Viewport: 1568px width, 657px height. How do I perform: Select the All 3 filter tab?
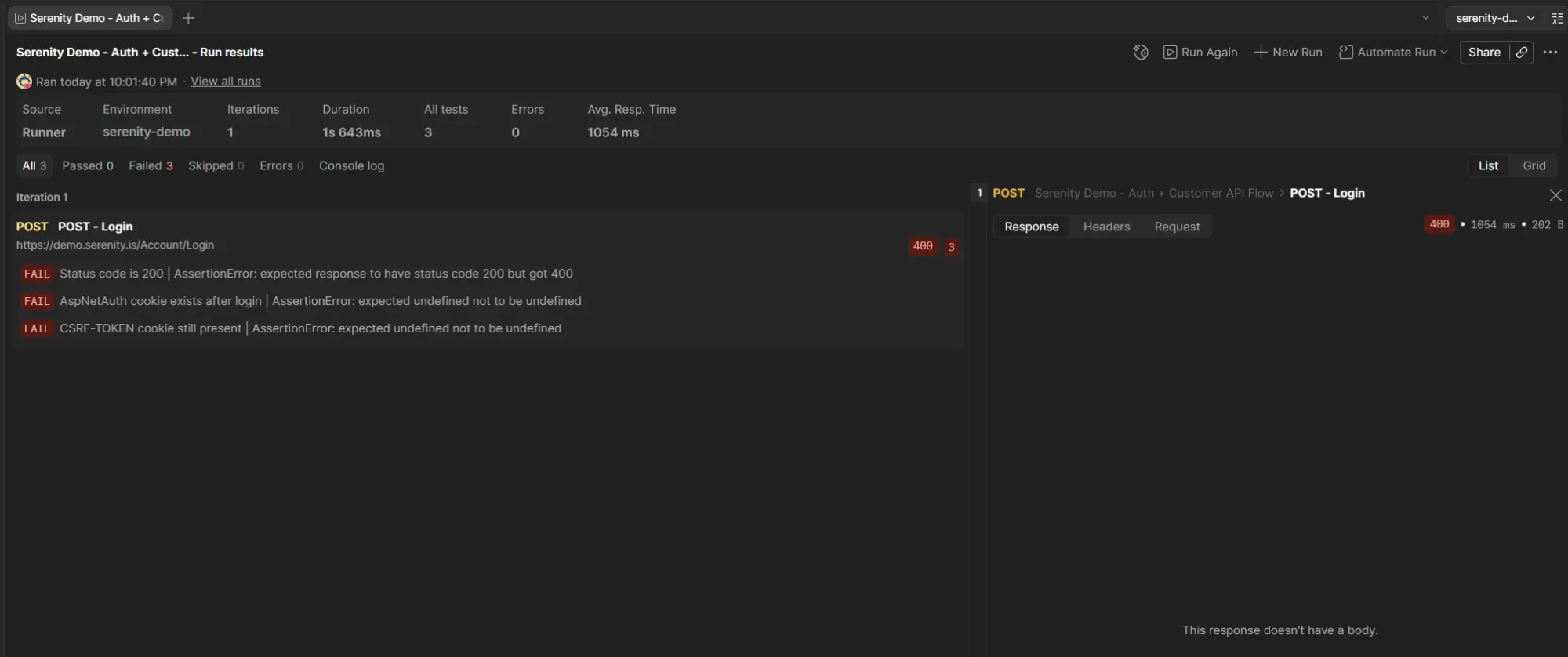34,165
